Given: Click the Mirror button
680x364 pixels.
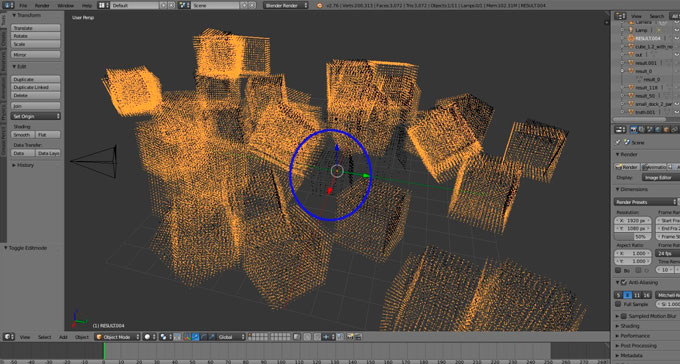Looking at the screenshot, I should 36,55.
